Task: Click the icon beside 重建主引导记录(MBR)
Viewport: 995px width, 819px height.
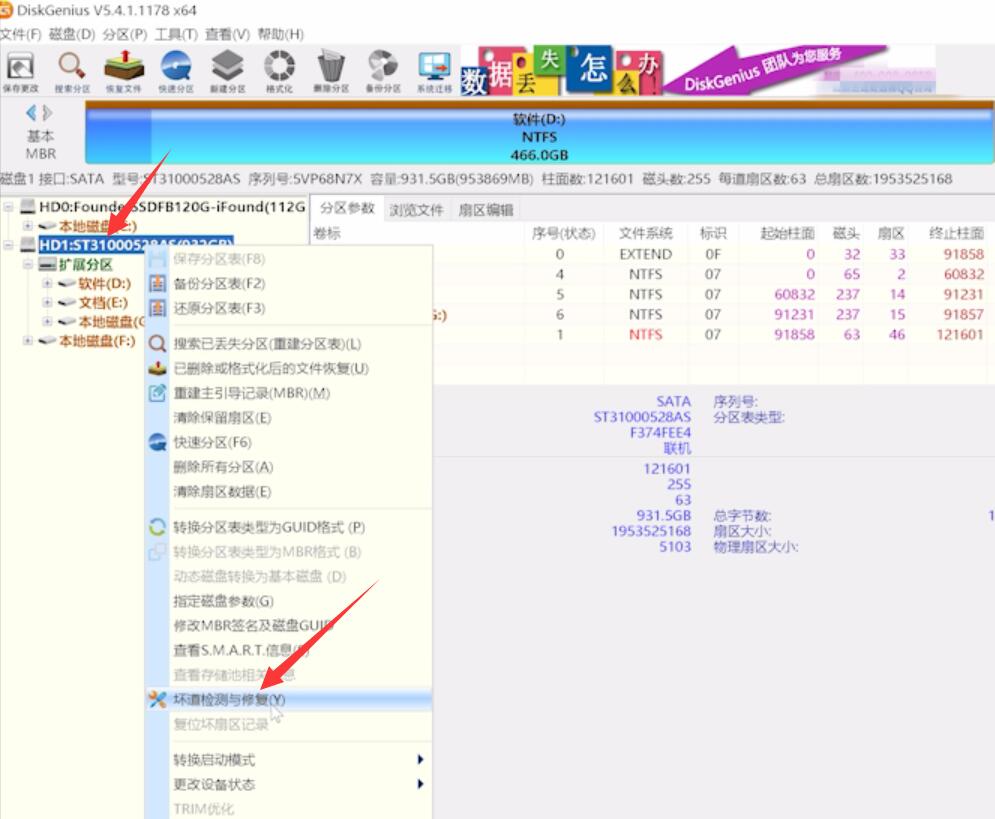Action: pos(157,393)
